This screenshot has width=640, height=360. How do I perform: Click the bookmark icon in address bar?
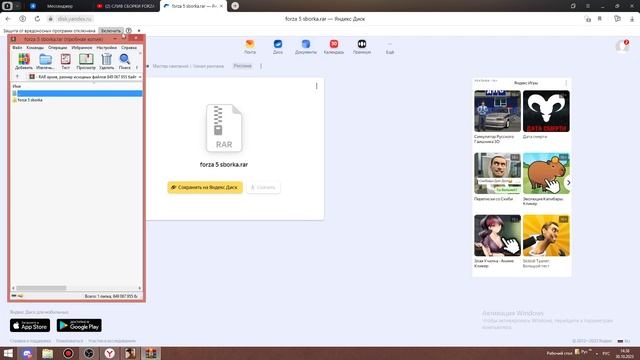point(600,19)
